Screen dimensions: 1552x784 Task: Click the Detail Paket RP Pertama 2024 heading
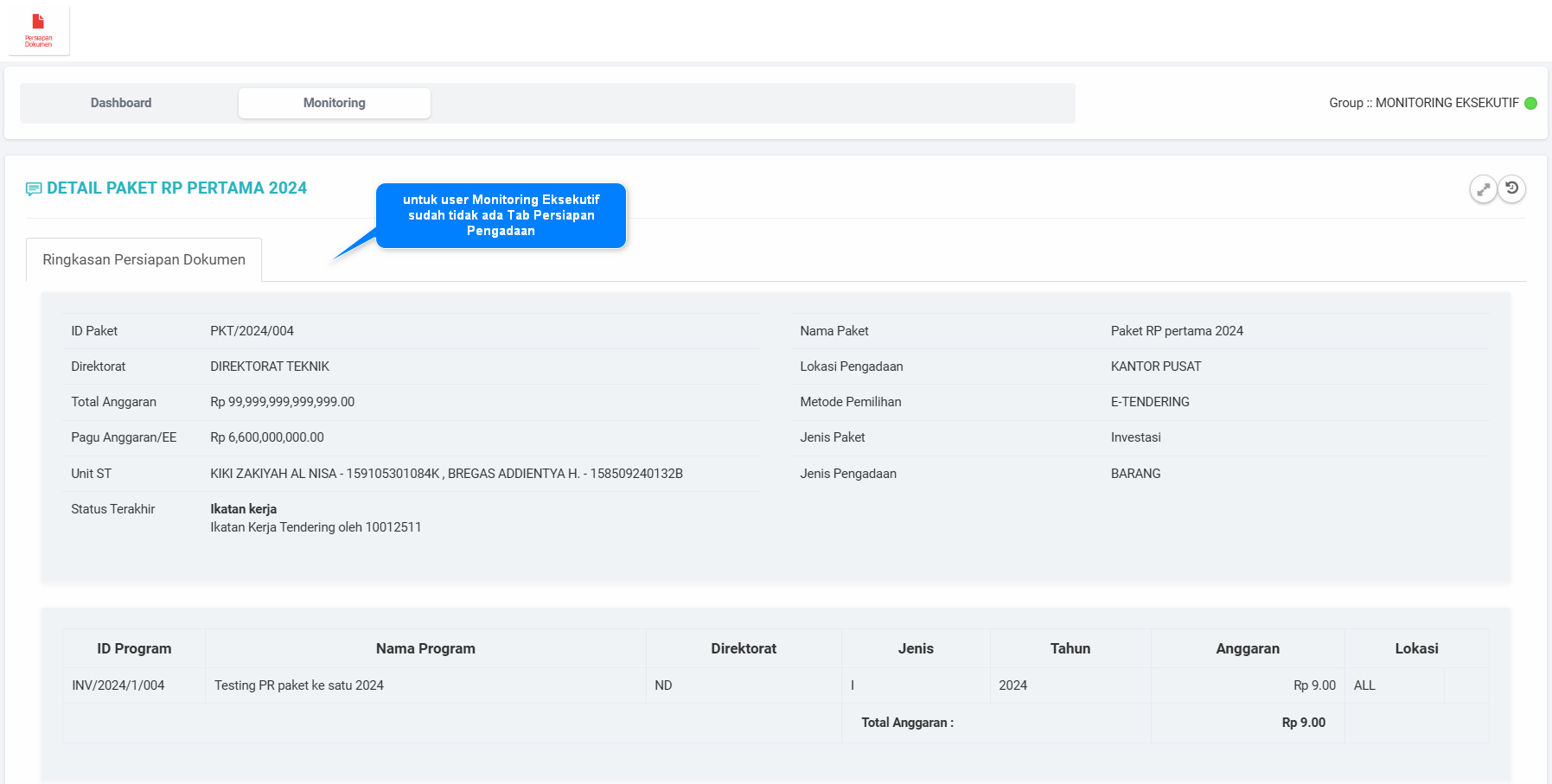coord(176,188)
